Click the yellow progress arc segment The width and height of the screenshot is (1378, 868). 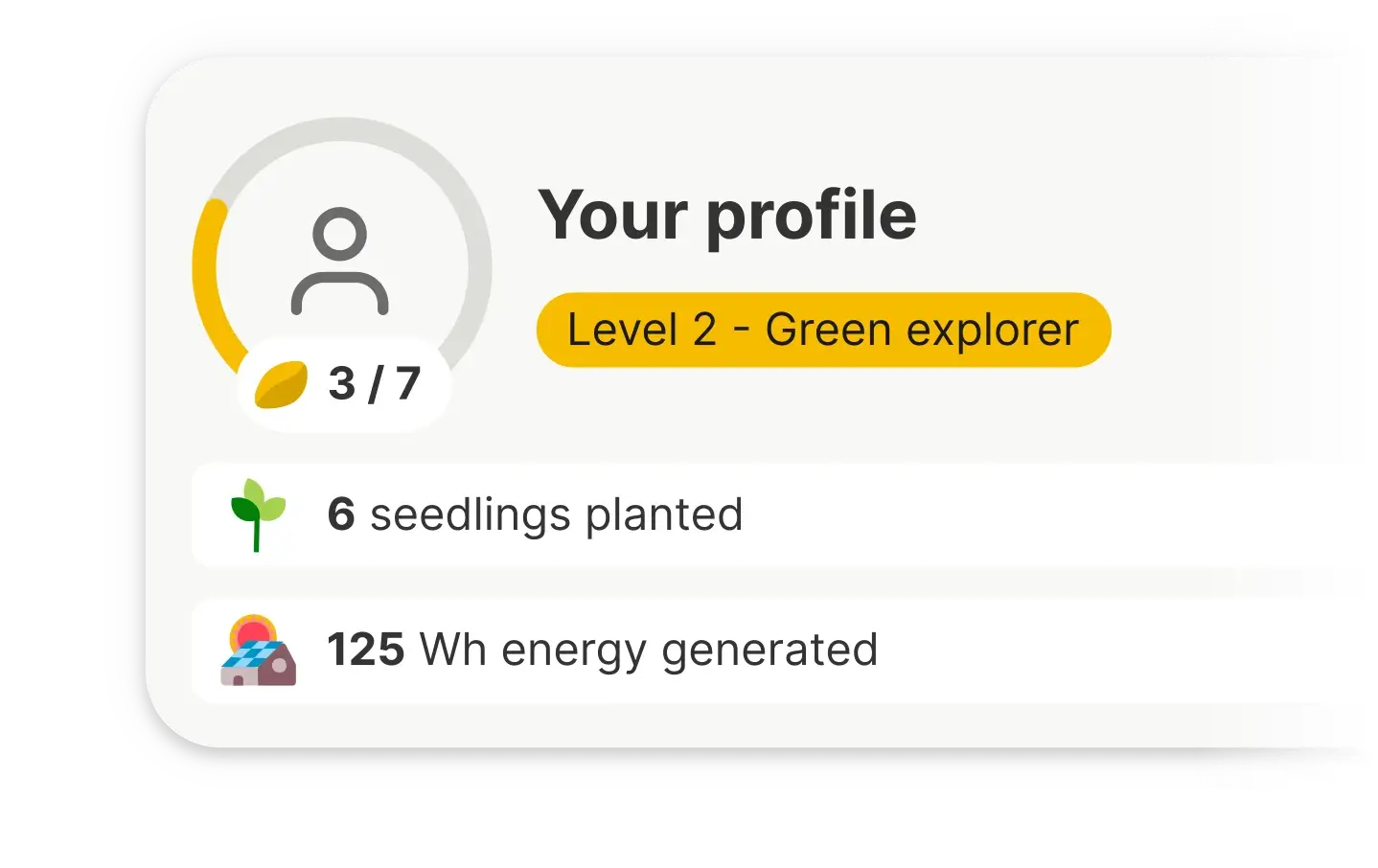[211, 287]
